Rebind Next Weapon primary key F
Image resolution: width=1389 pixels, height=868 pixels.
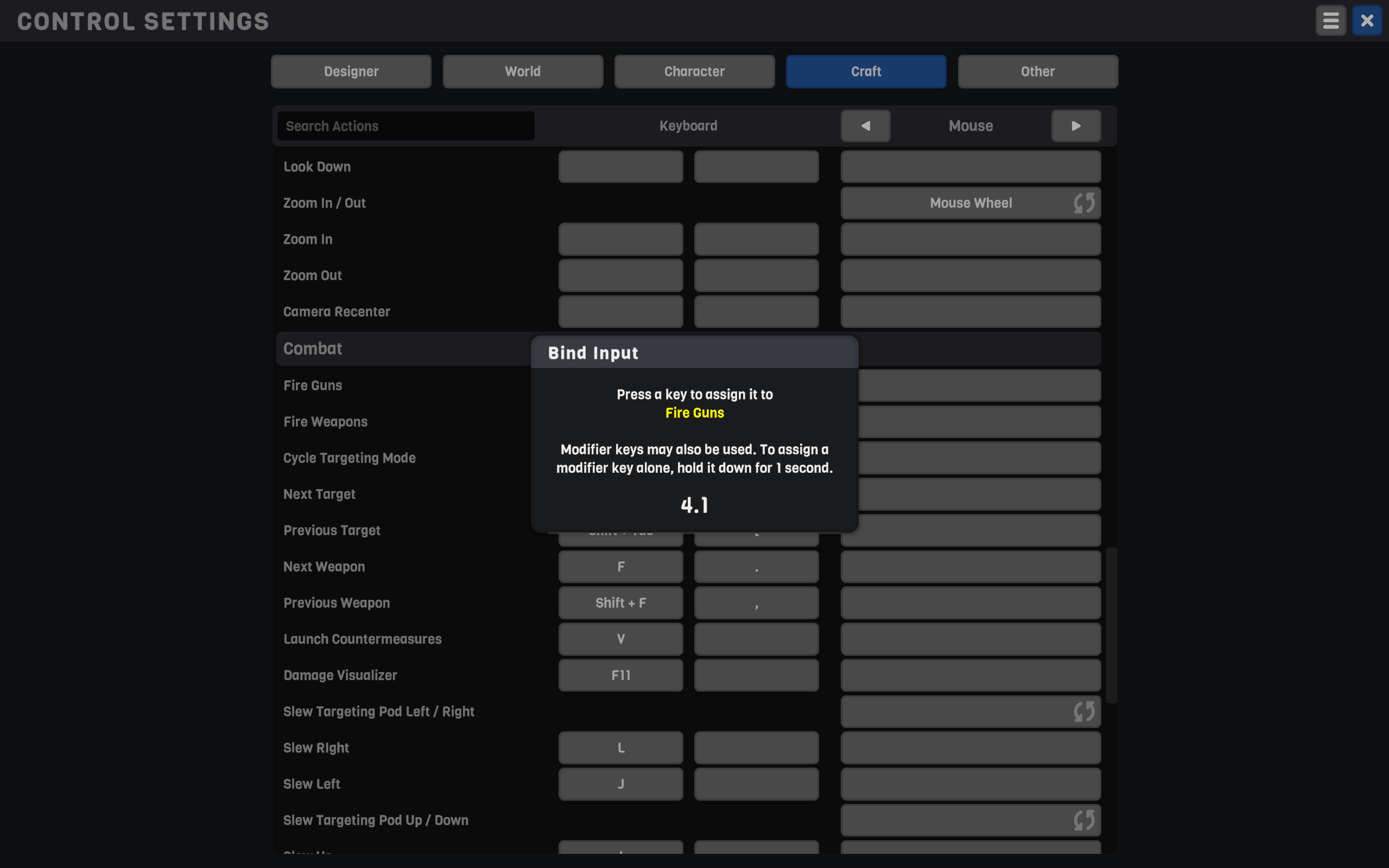(620, 567)
